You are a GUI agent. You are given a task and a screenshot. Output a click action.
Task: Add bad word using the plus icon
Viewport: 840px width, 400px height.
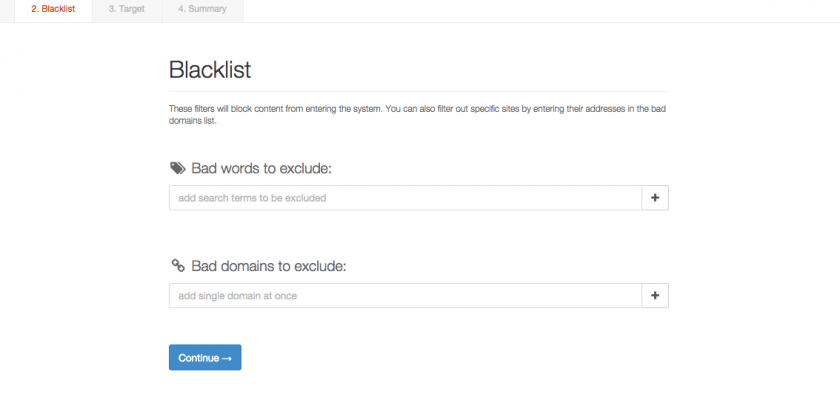[655, 198]
